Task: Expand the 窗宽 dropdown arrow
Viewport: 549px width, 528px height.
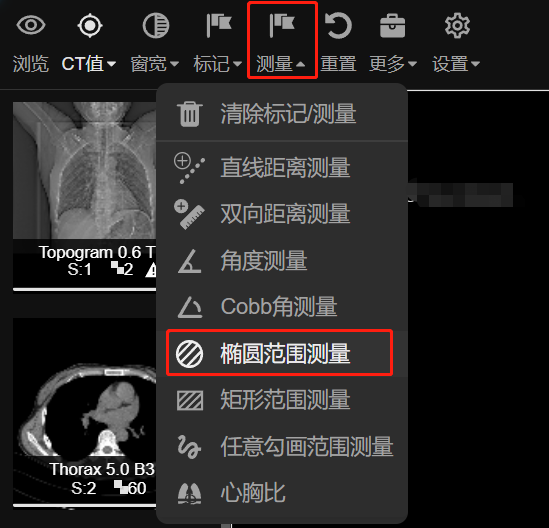Action: click(174, 64)
